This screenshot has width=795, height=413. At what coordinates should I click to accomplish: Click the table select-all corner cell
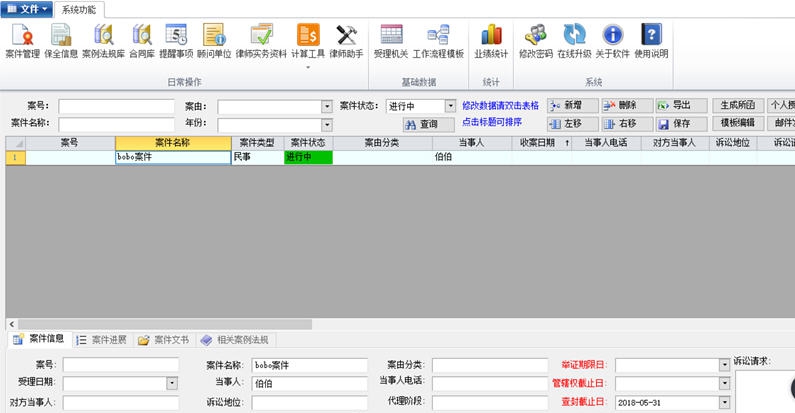(15, 143)
